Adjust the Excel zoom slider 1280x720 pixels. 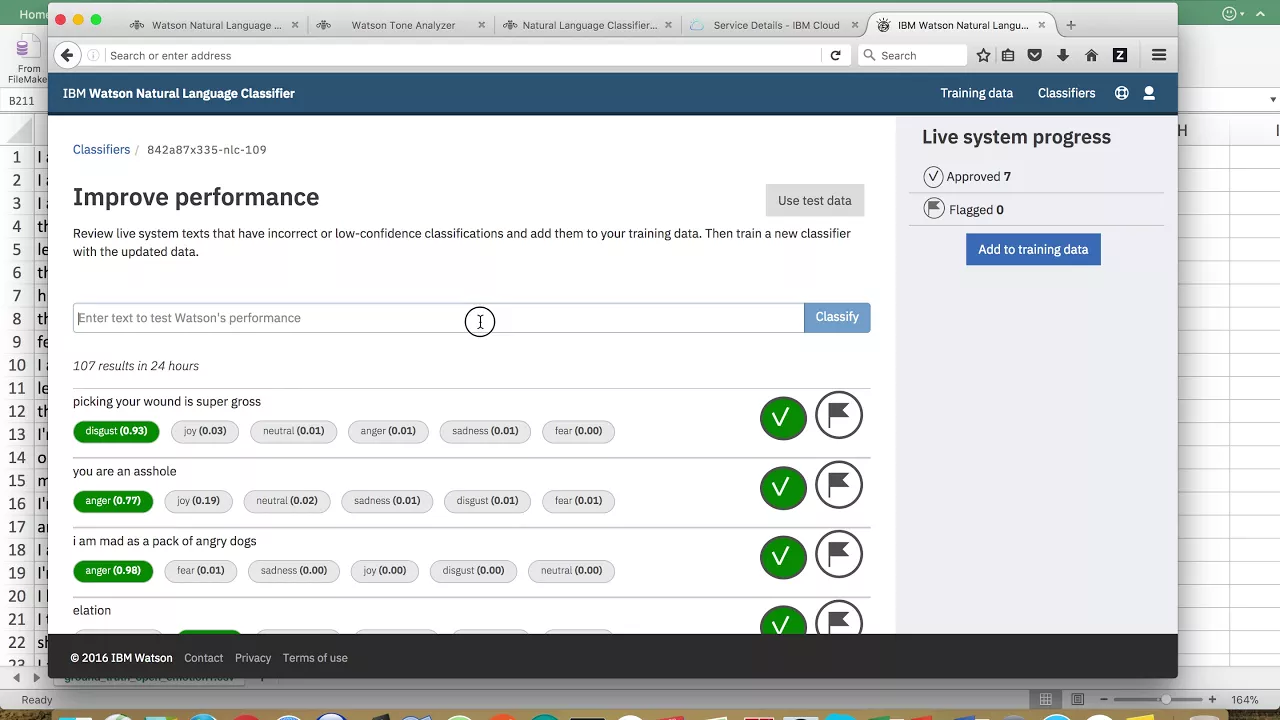click(x=1166, y=700)
